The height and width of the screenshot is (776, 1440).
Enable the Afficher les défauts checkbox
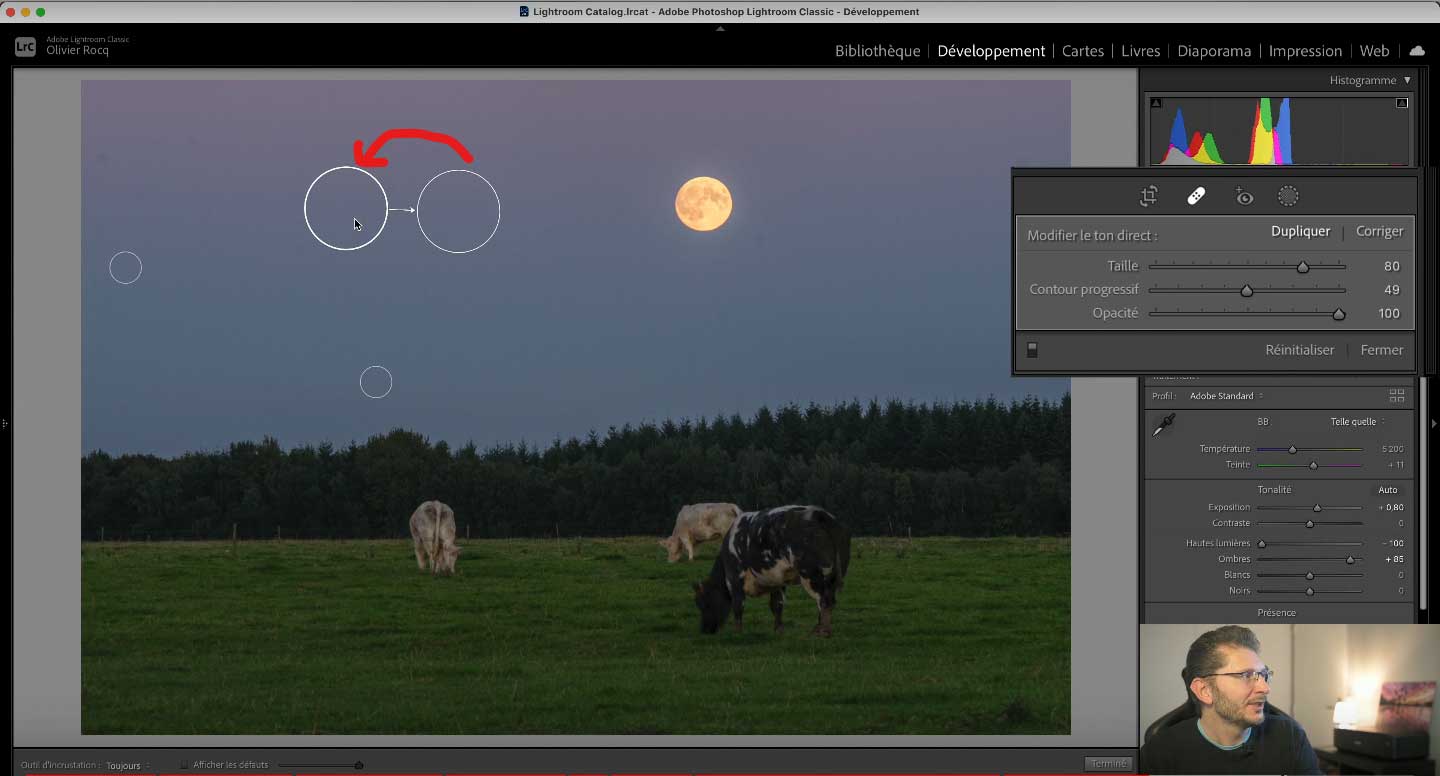coord(184,765)
